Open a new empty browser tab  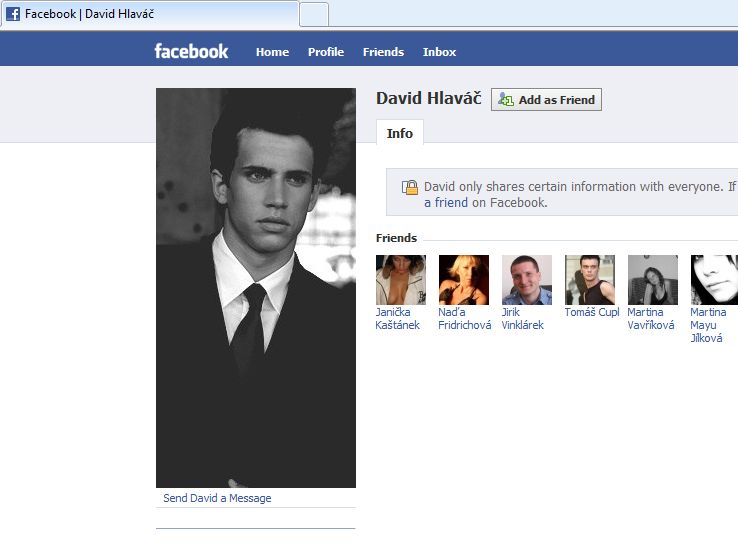(314, 14)
